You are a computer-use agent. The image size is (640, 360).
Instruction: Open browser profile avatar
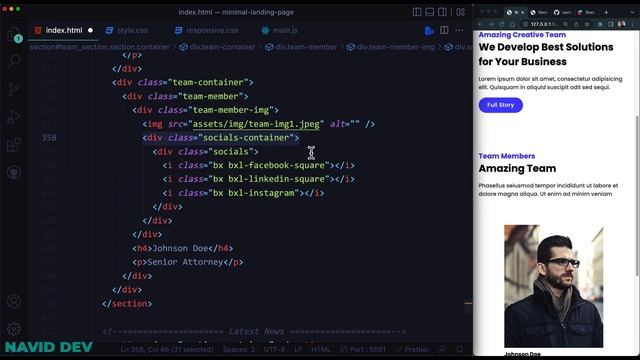[622, 24]
